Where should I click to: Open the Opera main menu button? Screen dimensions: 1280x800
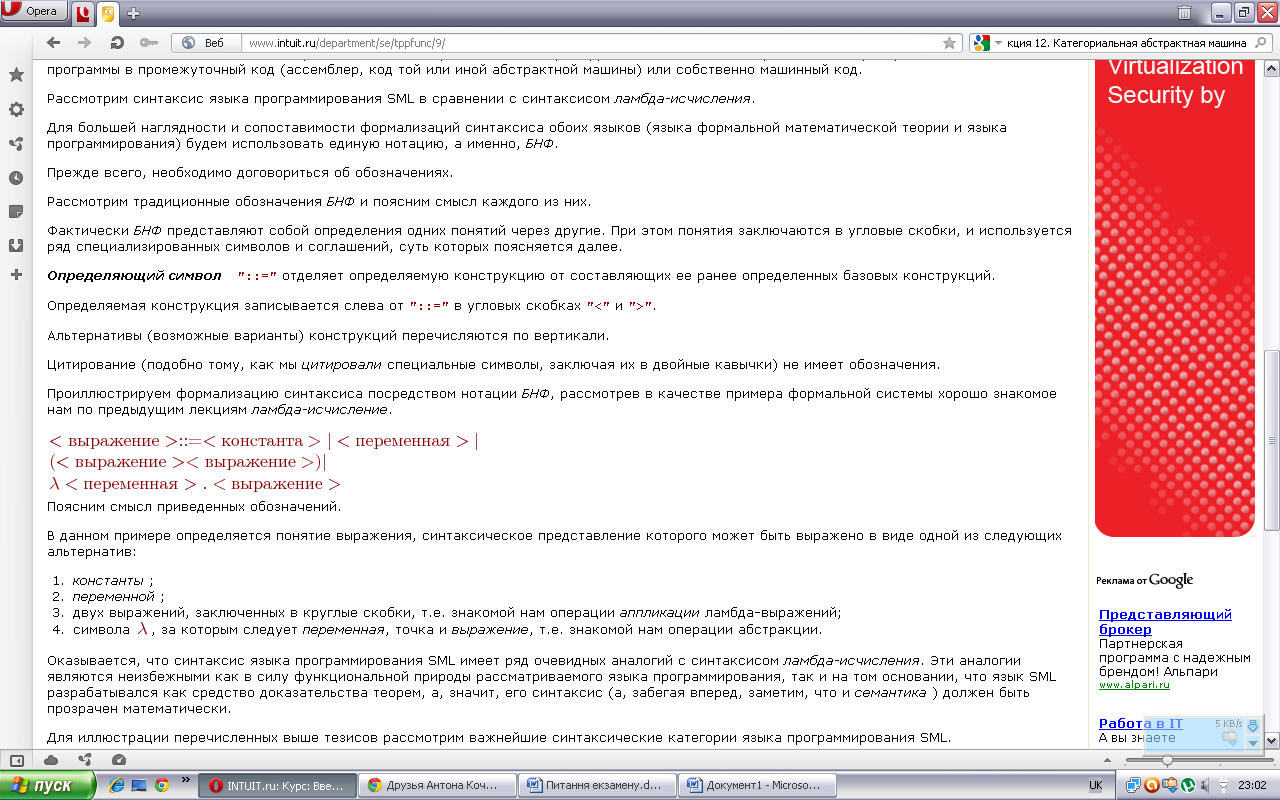tap(34, 12)
